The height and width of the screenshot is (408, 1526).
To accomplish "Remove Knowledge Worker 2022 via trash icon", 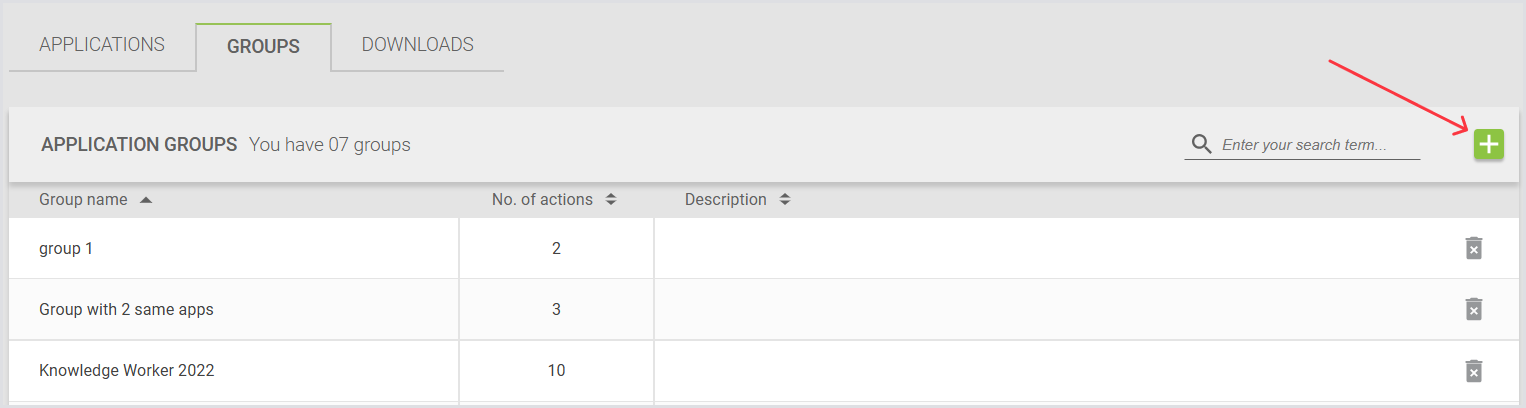I will point(1473,371).
